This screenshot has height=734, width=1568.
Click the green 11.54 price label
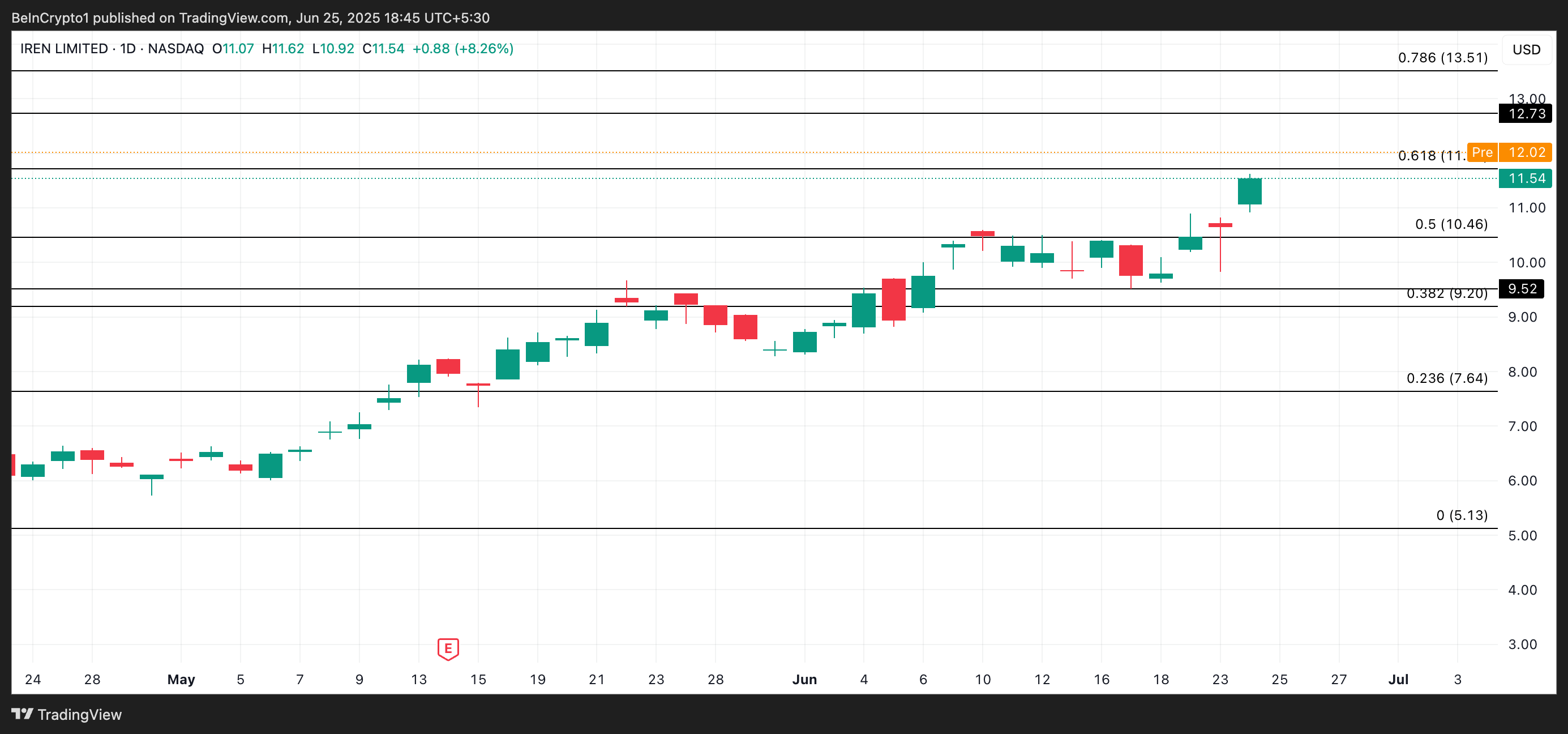click(x=1526, y=178)
